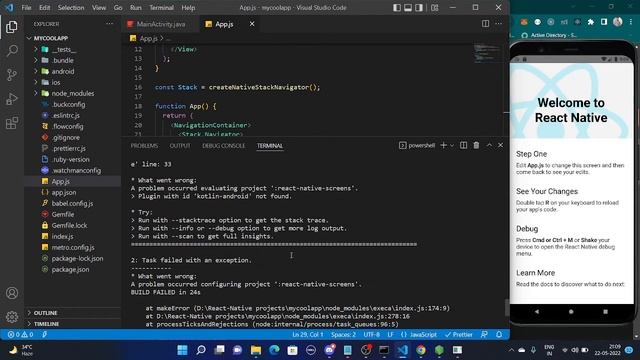
Task: Open editor more actions ellipsis
Action: point(498,24)
